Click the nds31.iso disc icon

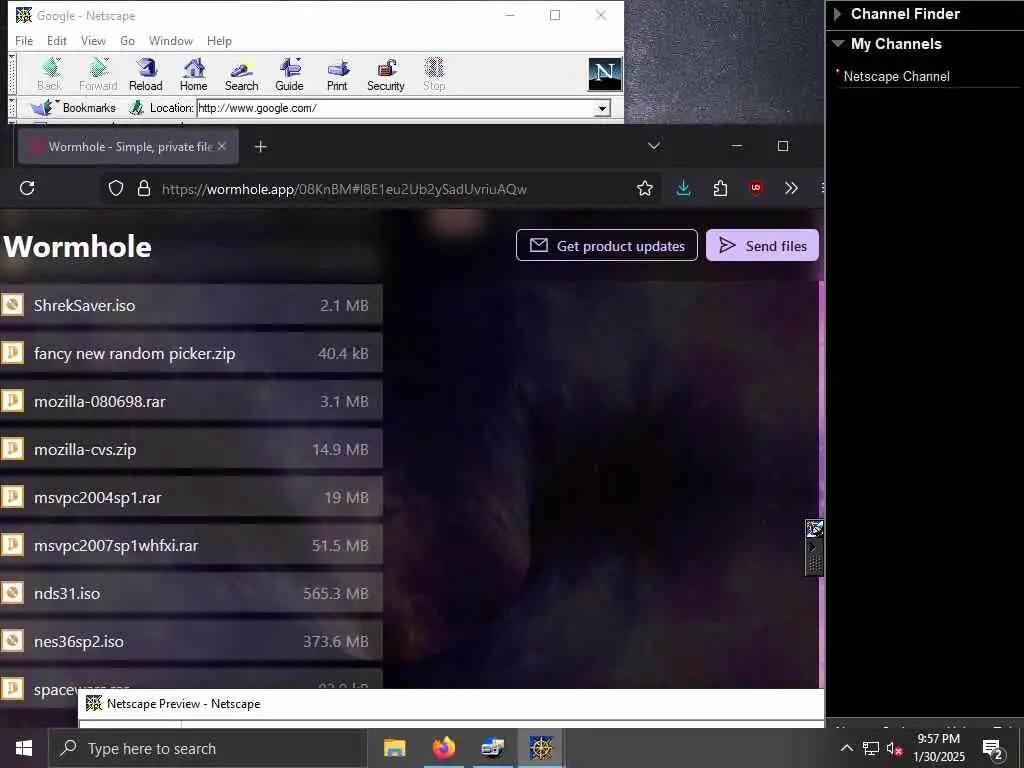12,593
